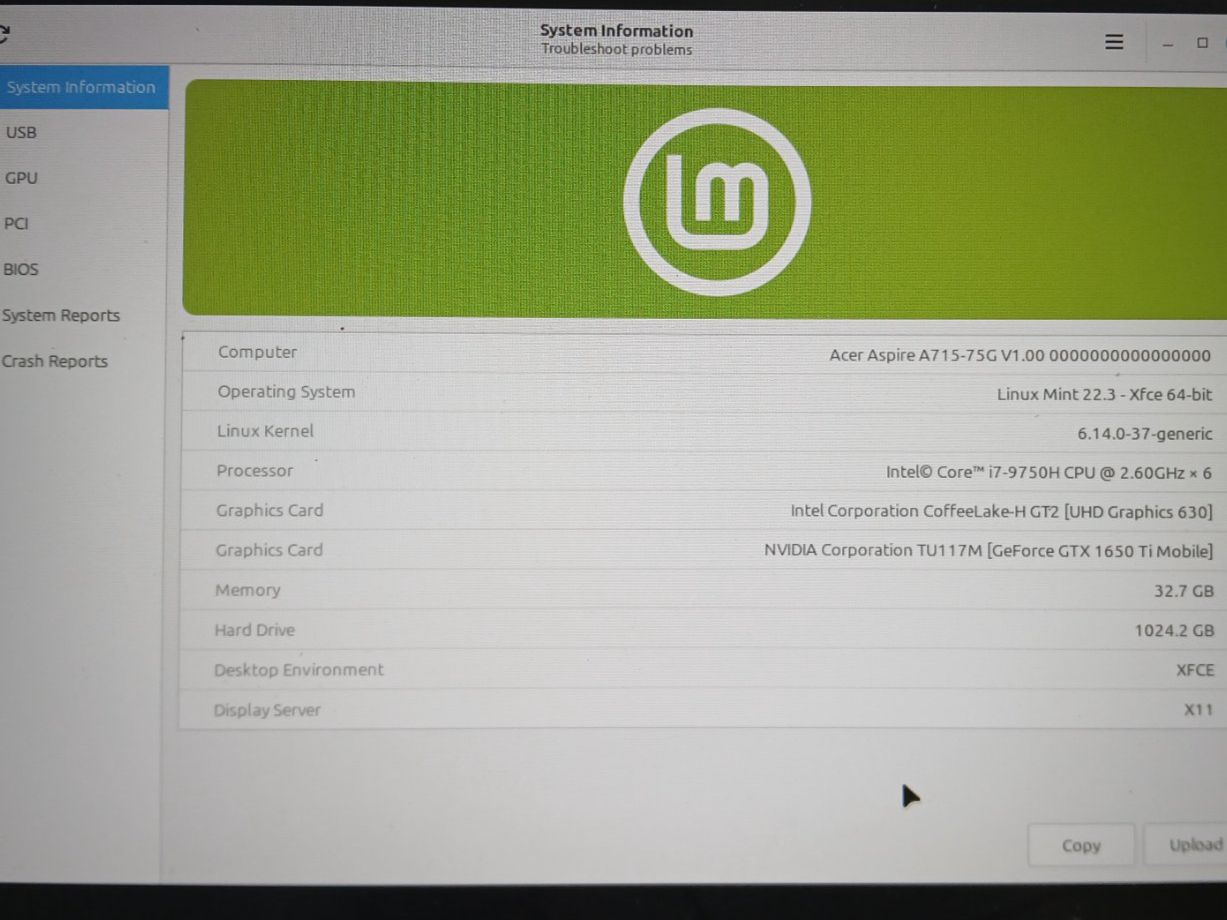Select the Processor info row
1227x920 pixels.
tap(704, 471)
